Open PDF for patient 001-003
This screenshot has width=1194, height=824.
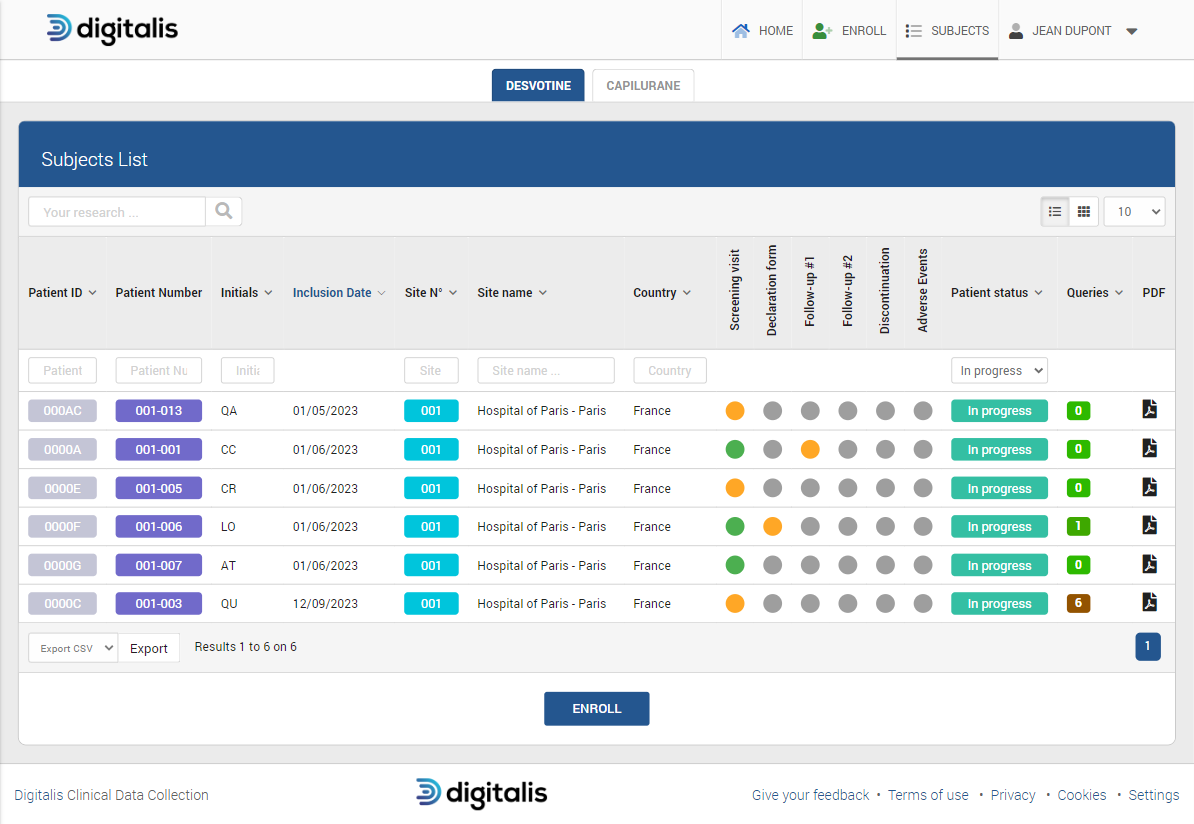pos(1150,603)
